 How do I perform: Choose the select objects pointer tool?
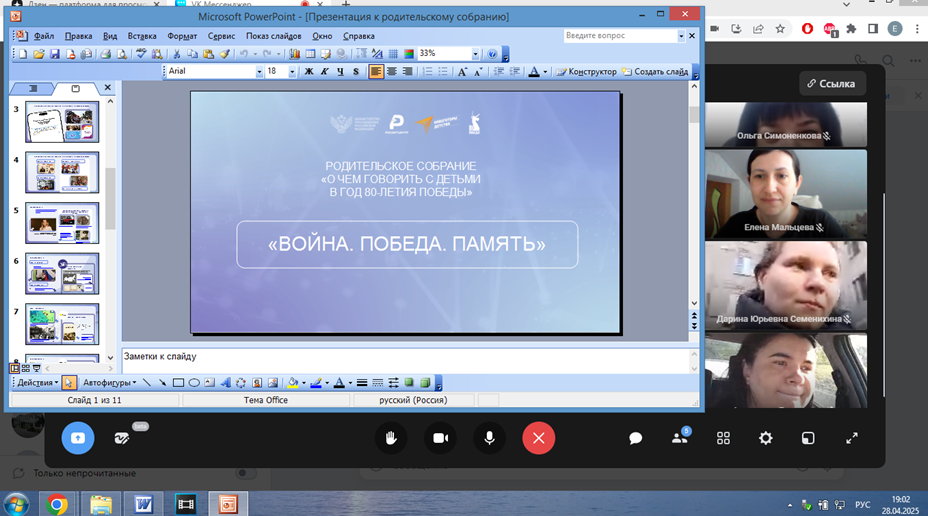69,383
